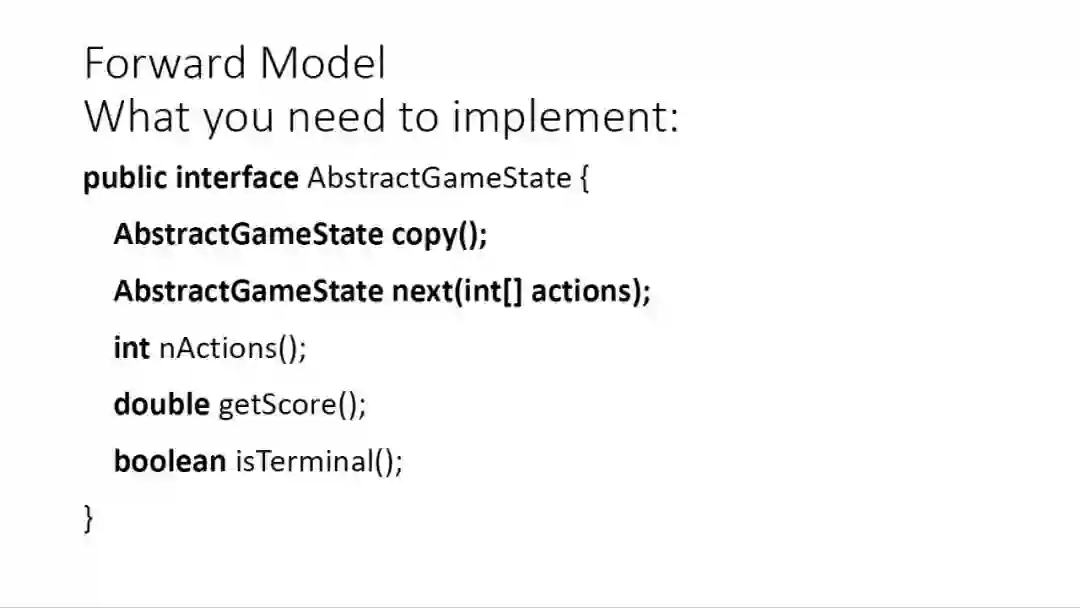Click the word "implement:" in the heading
Screen dimensions: 1080x608
tap(565, 117)
